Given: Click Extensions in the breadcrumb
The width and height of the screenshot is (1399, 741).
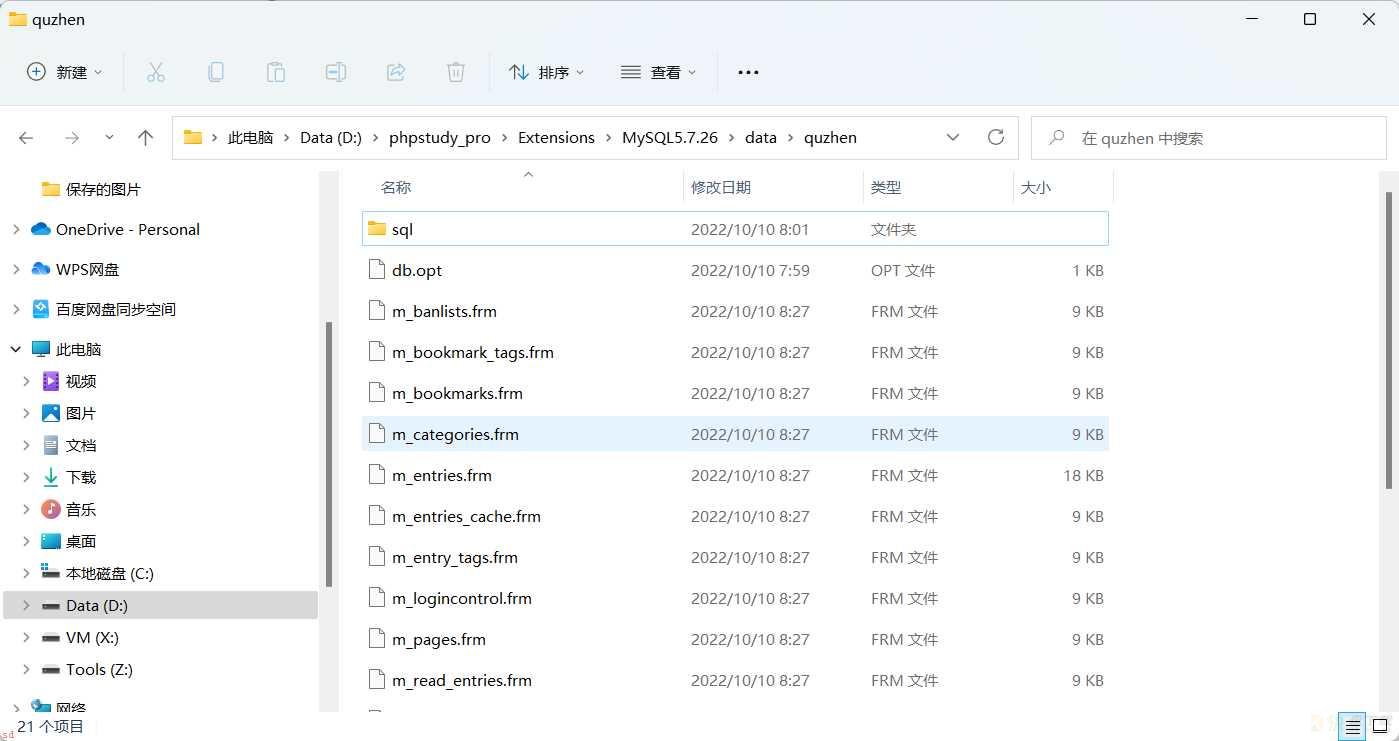Looking at the screenshot, I should 556,138.
